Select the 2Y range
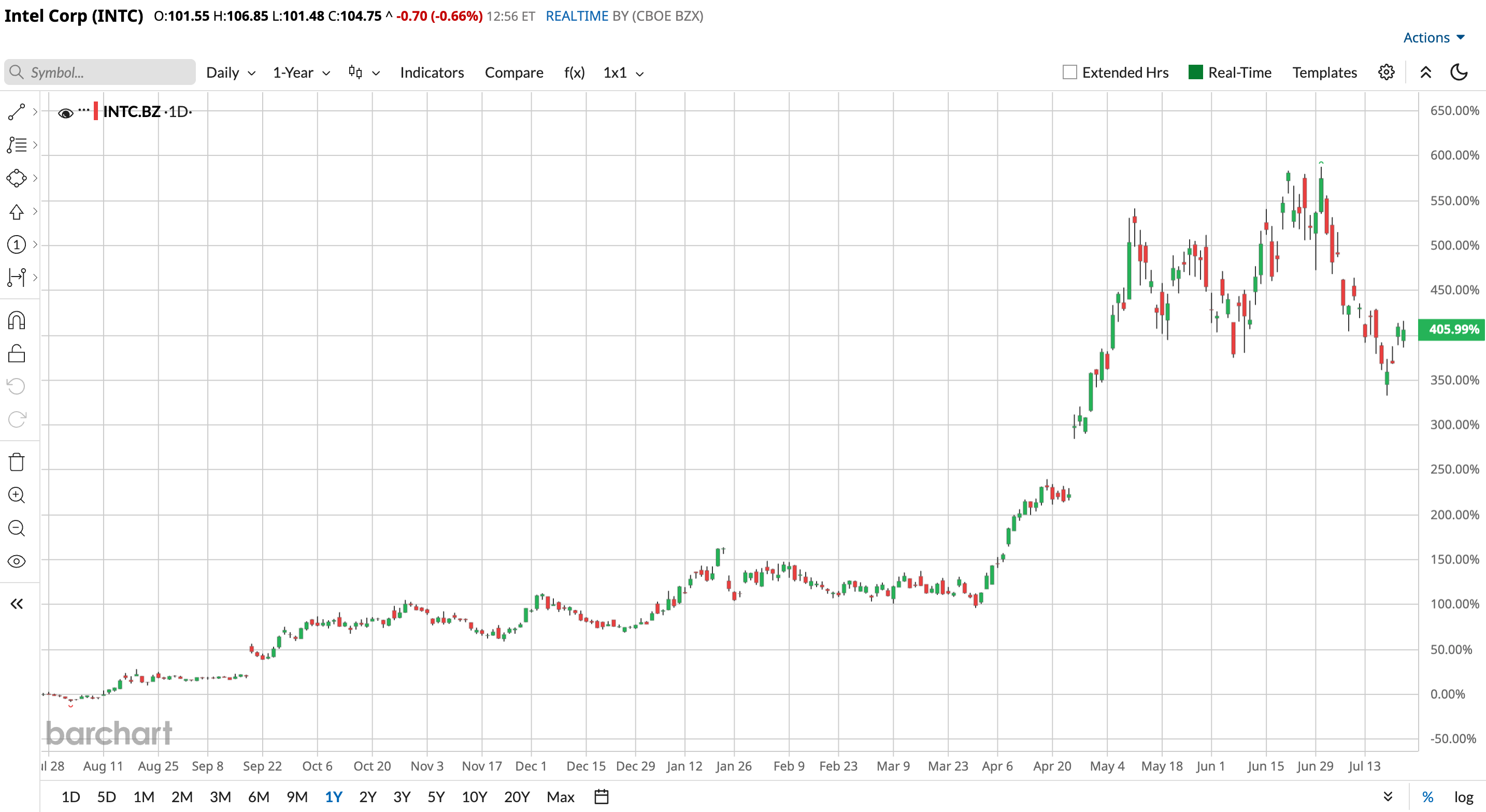This screenshot has width=1486, height=812. pyautogui.click(x=367, y=797)
